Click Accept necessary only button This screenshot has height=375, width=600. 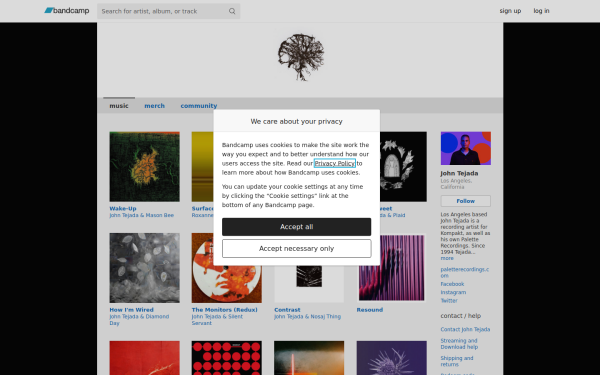pyautogui.click(x=297, y=248)
